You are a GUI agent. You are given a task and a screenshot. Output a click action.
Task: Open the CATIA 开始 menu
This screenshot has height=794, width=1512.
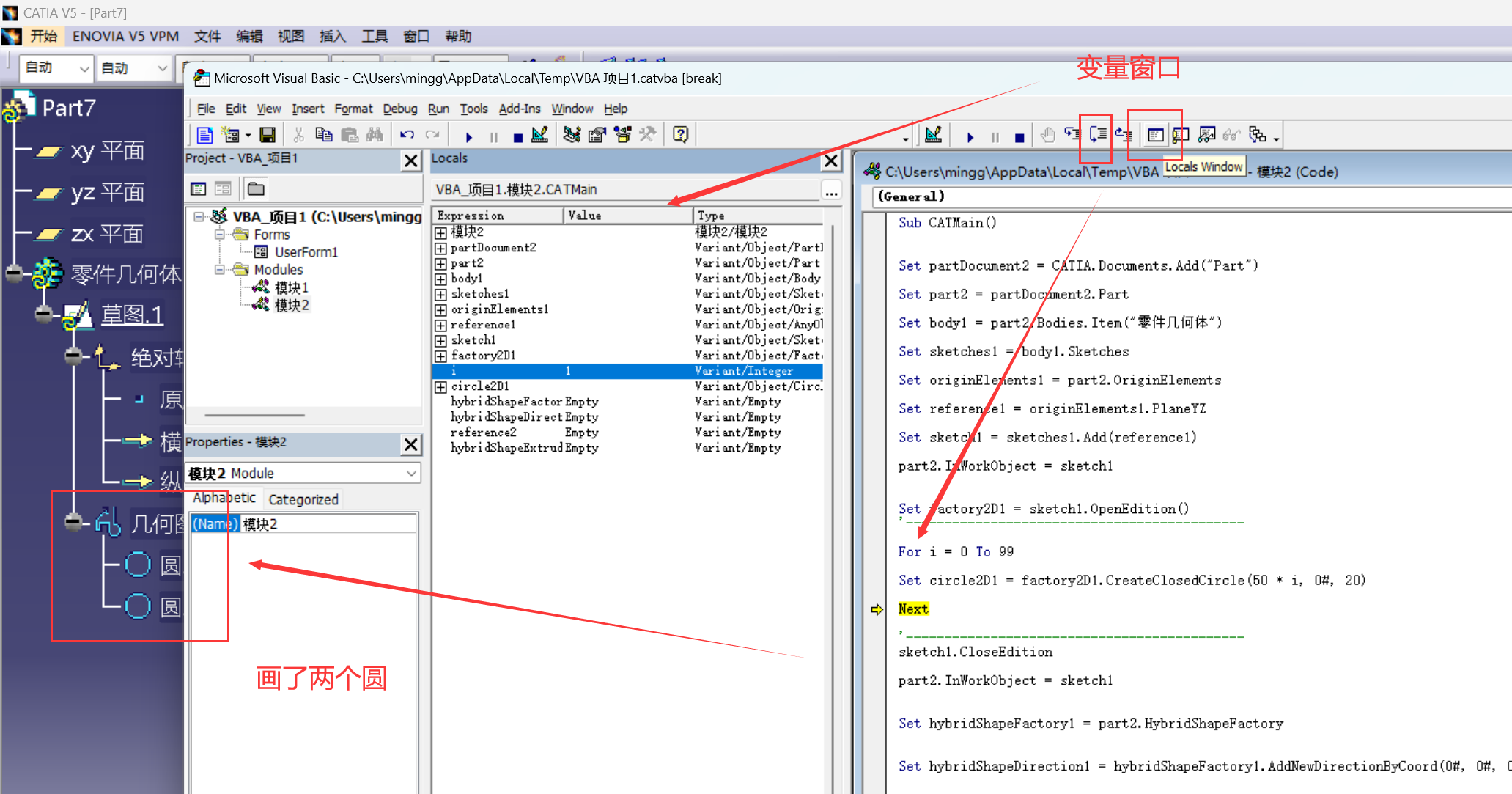(x=43, y=36)
